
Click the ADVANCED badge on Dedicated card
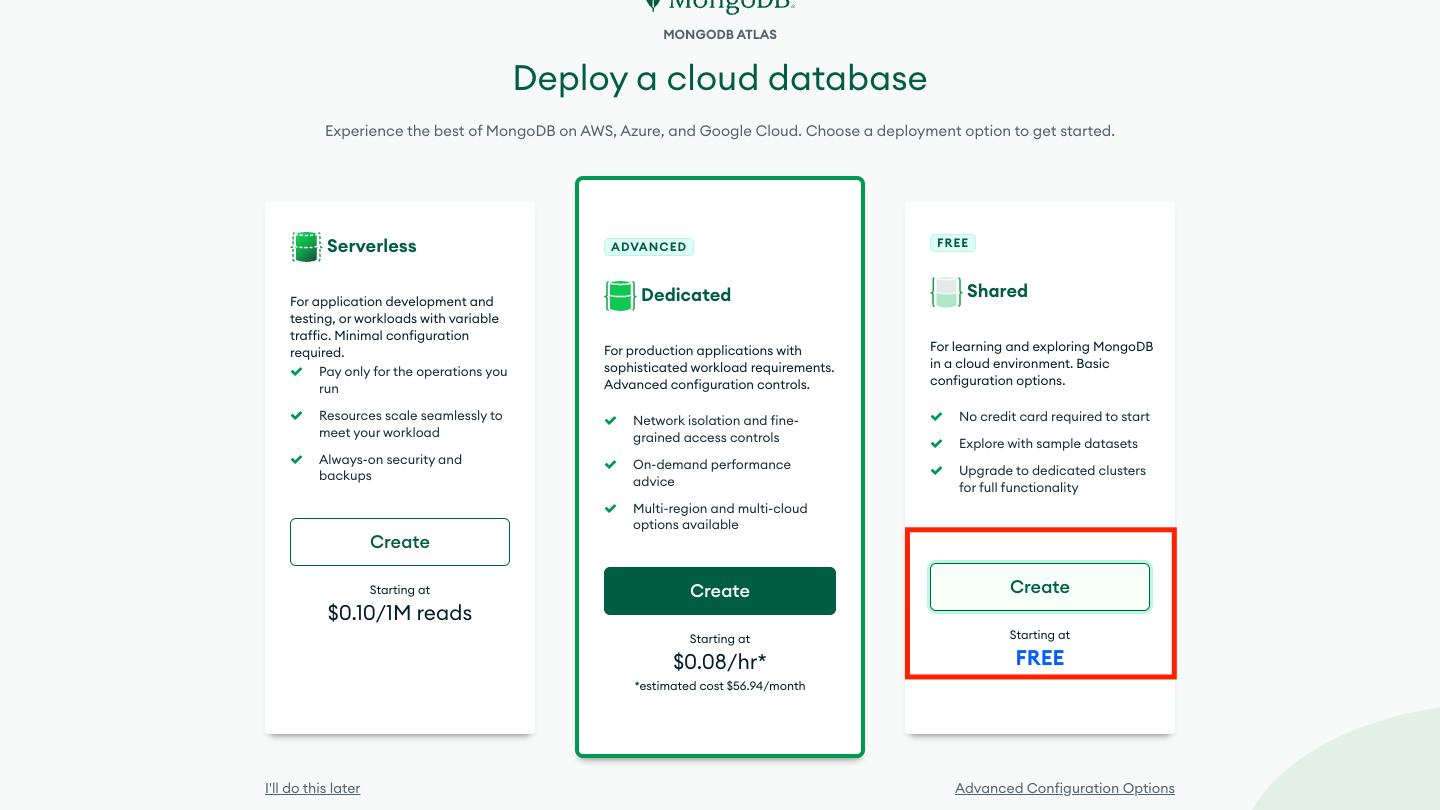tap(649, 247)
